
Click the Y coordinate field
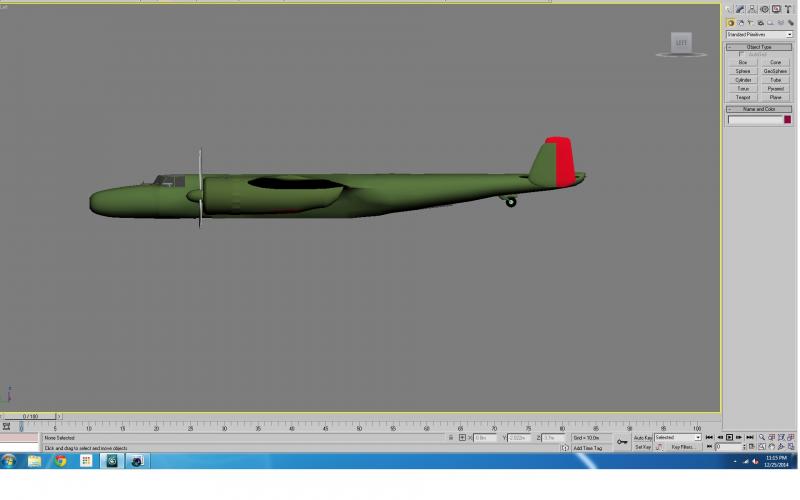[519, 438]
